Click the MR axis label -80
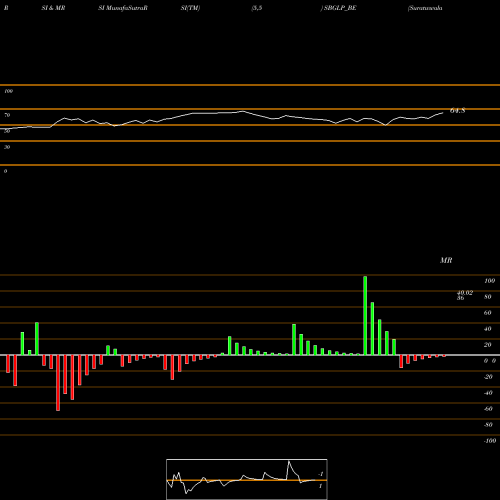The image size is (500, 500). [488, 425]
